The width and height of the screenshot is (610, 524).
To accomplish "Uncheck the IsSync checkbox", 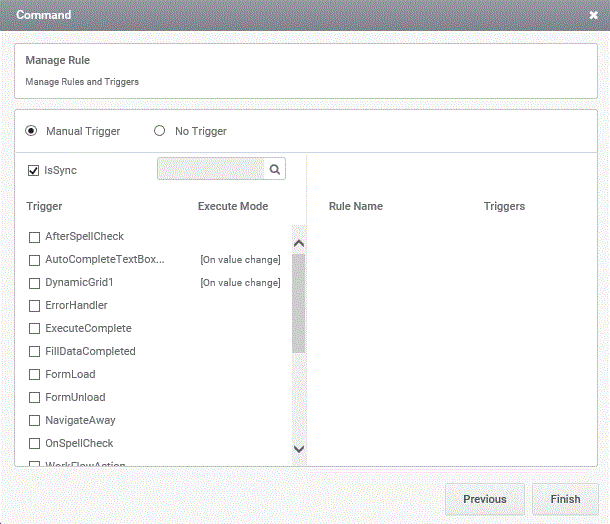I will [34, 170].
